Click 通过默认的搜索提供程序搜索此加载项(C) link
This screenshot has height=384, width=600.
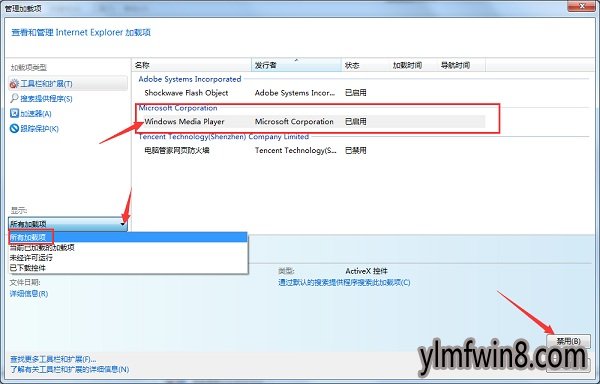pos(344,283)
